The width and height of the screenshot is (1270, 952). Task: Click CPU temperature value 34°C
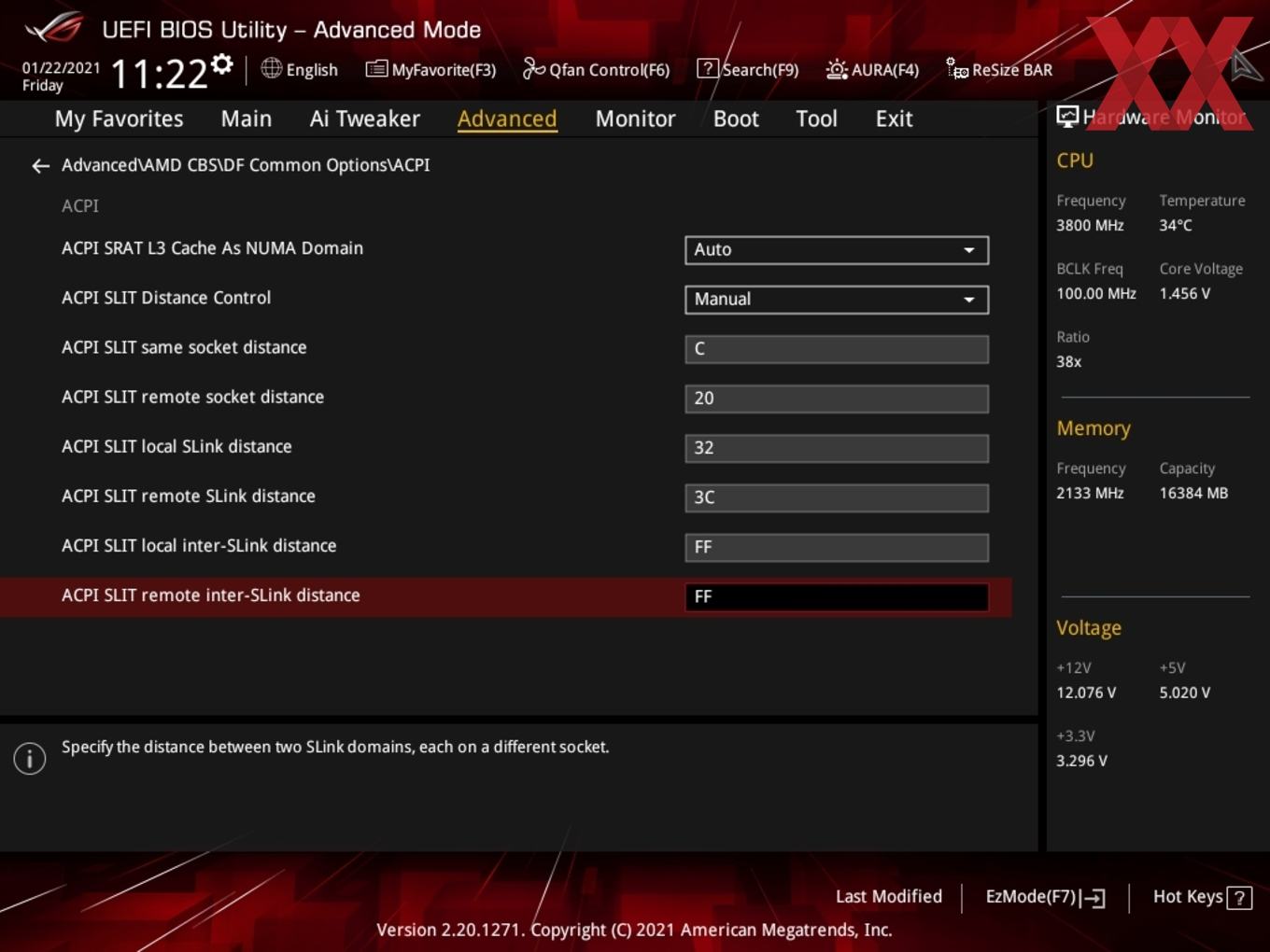[x=1176, y=225]
